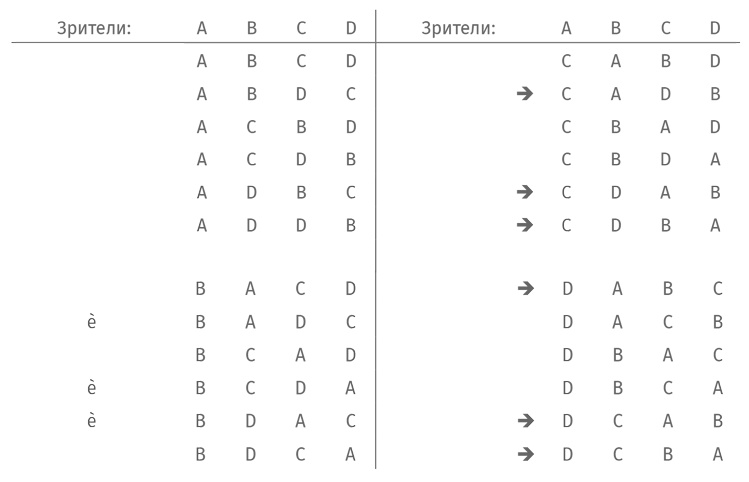Click first letter of left row A D D B
The image size is (749, 482).
point(202,226)
